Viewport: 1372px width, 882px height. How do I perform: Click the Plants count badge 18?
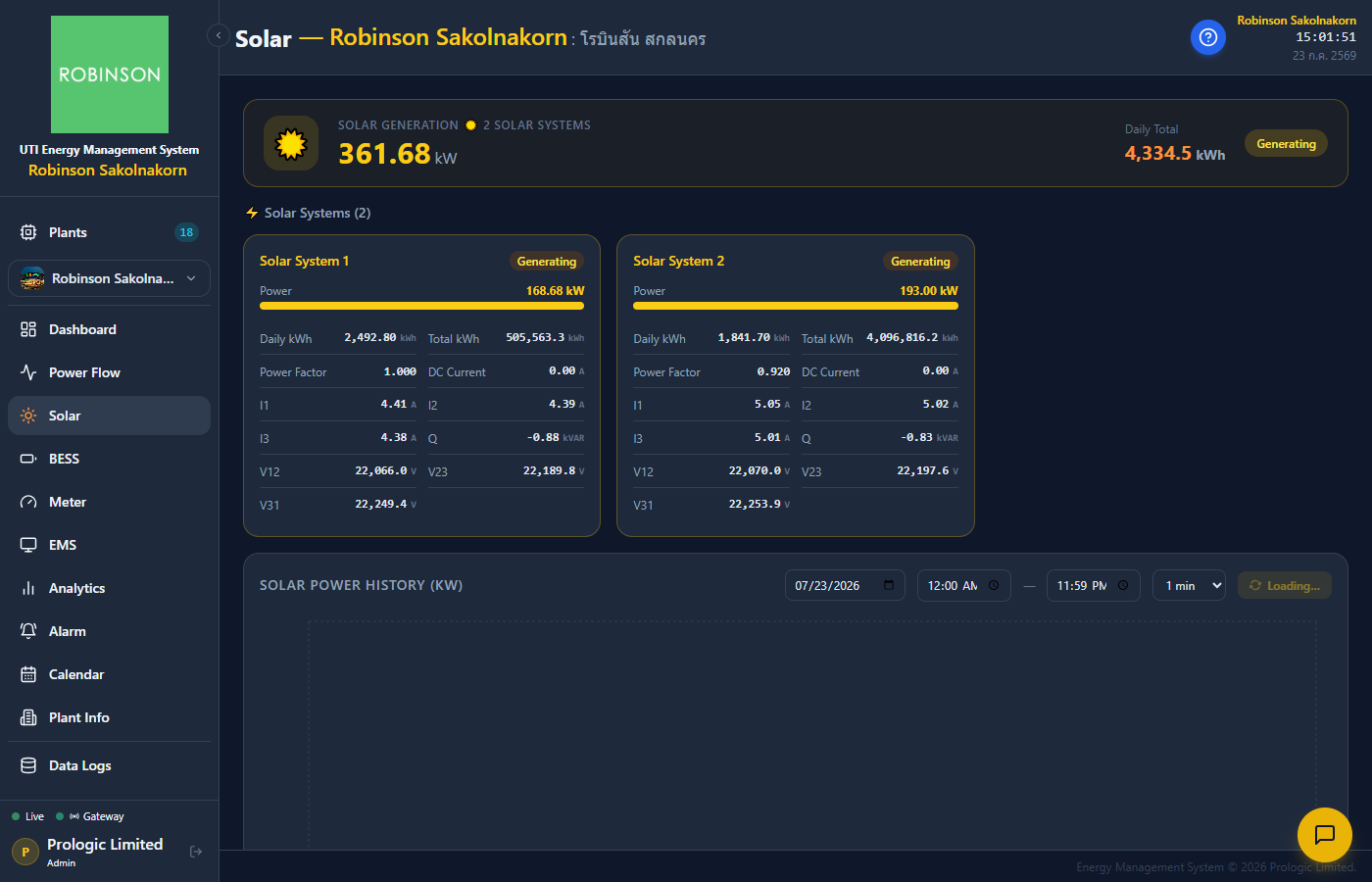[x=186, y=232]
